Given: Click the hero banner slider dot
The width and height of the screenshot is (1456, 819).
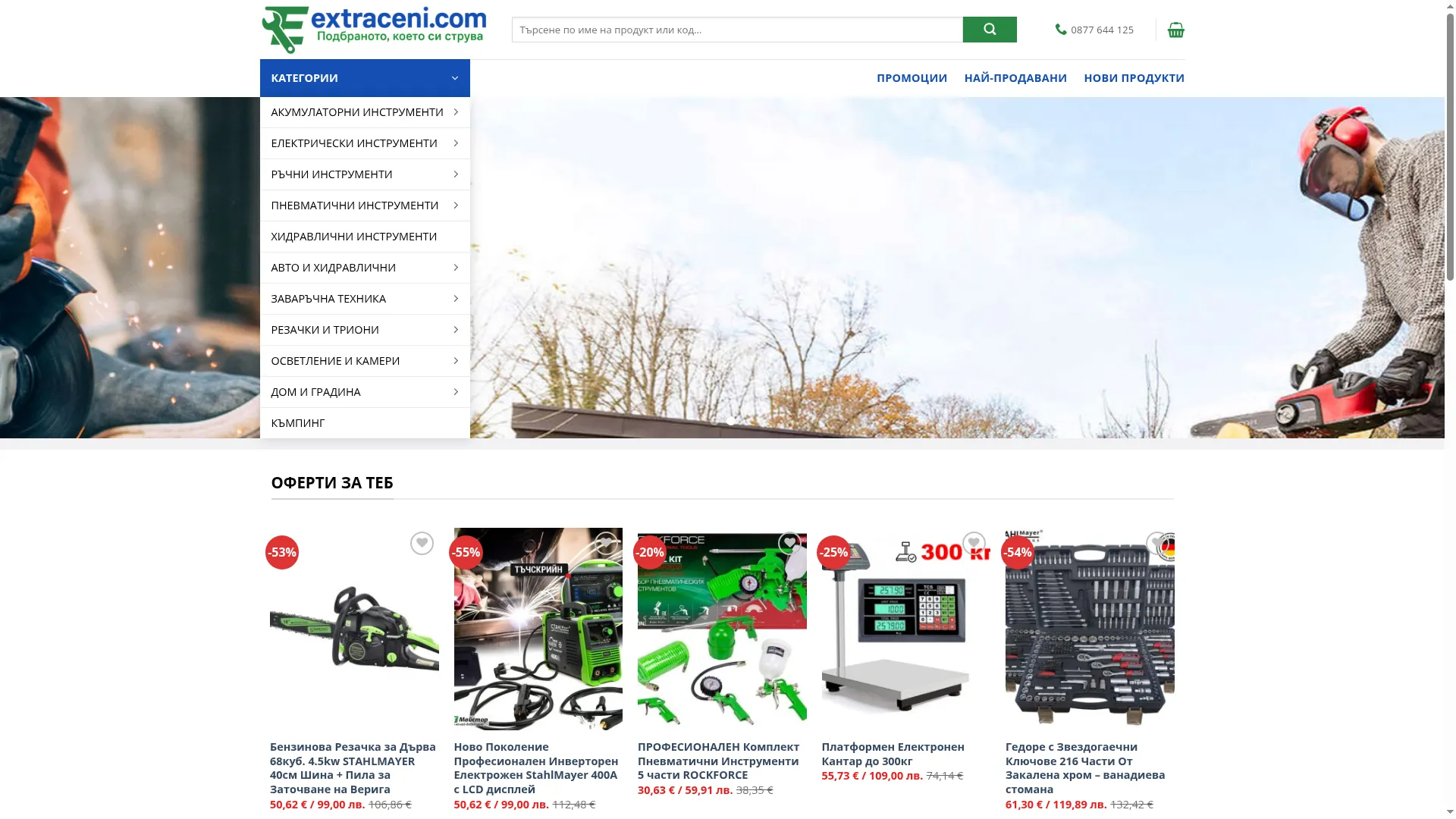Looking at the screenshot, I should tap(730, 421).
